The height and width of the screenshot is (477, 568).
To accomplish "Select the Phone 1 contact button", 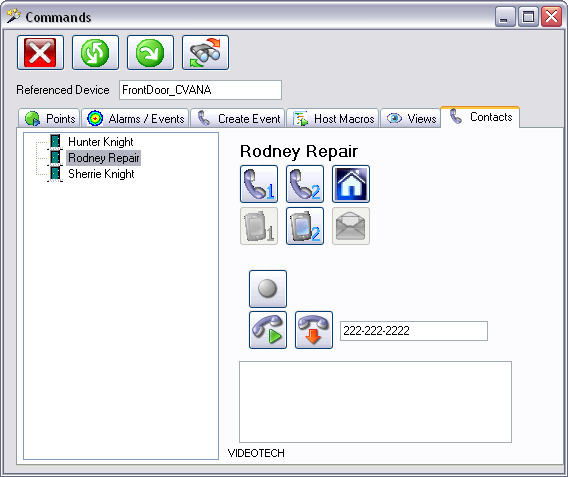I will 259,184.
